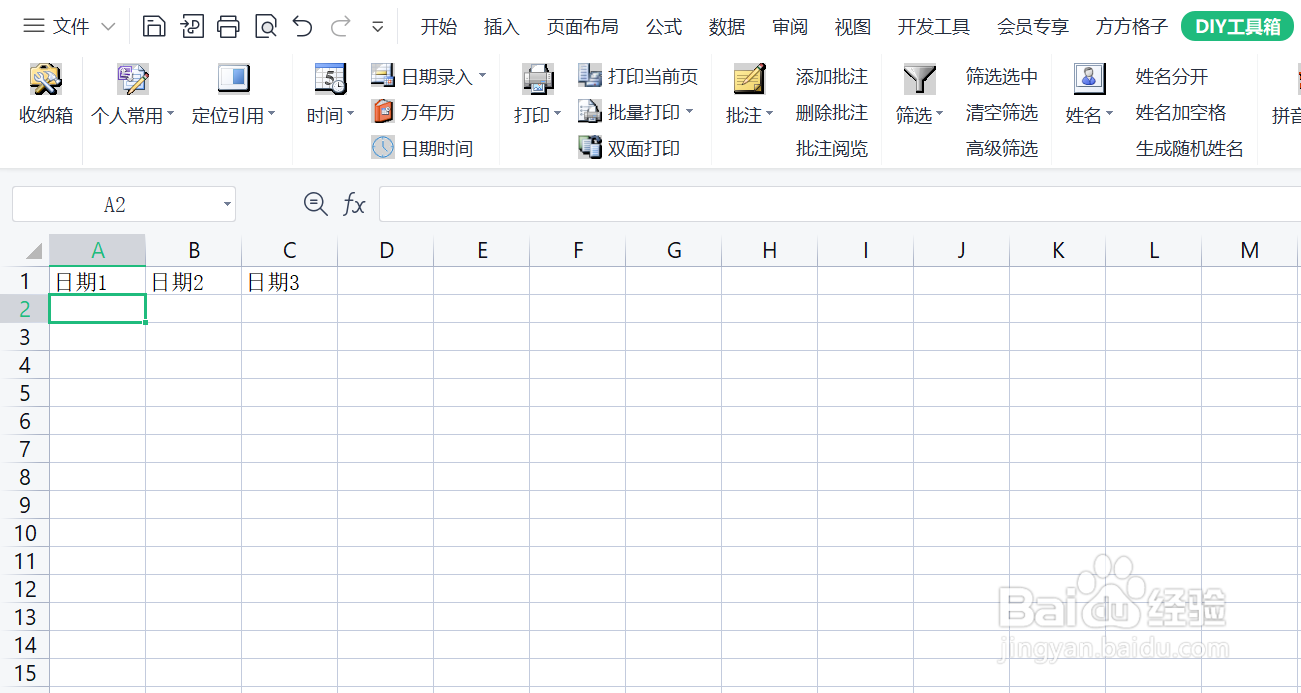The height and width of the screenshot is (693, 1301).
Task: Click inside the formula bar input
Action: [x=840, y=204]
